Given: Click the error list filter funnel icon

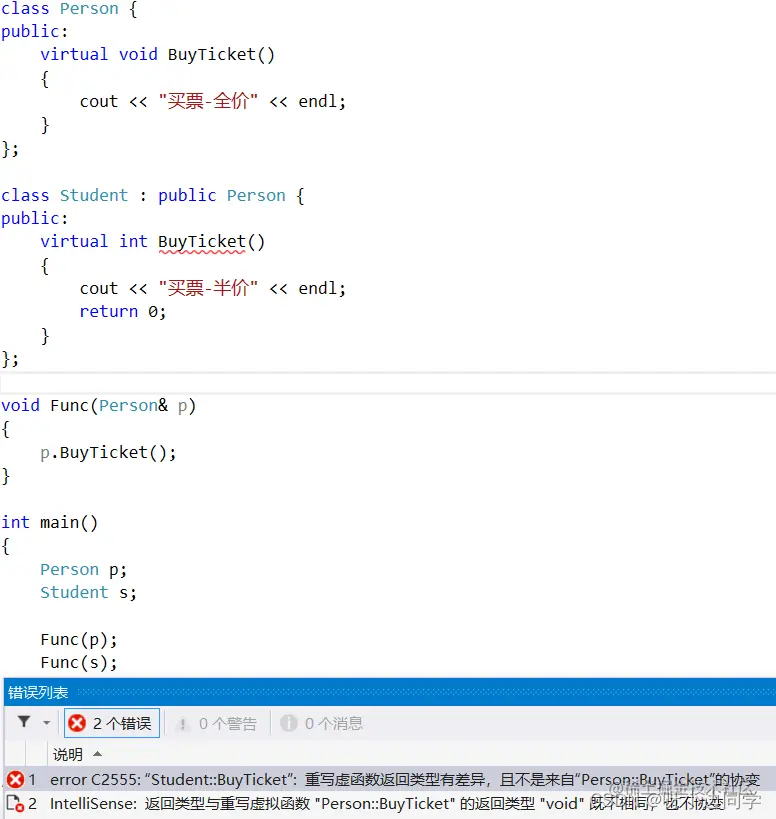Looking at the screenshot, I should tap(24, 722).
